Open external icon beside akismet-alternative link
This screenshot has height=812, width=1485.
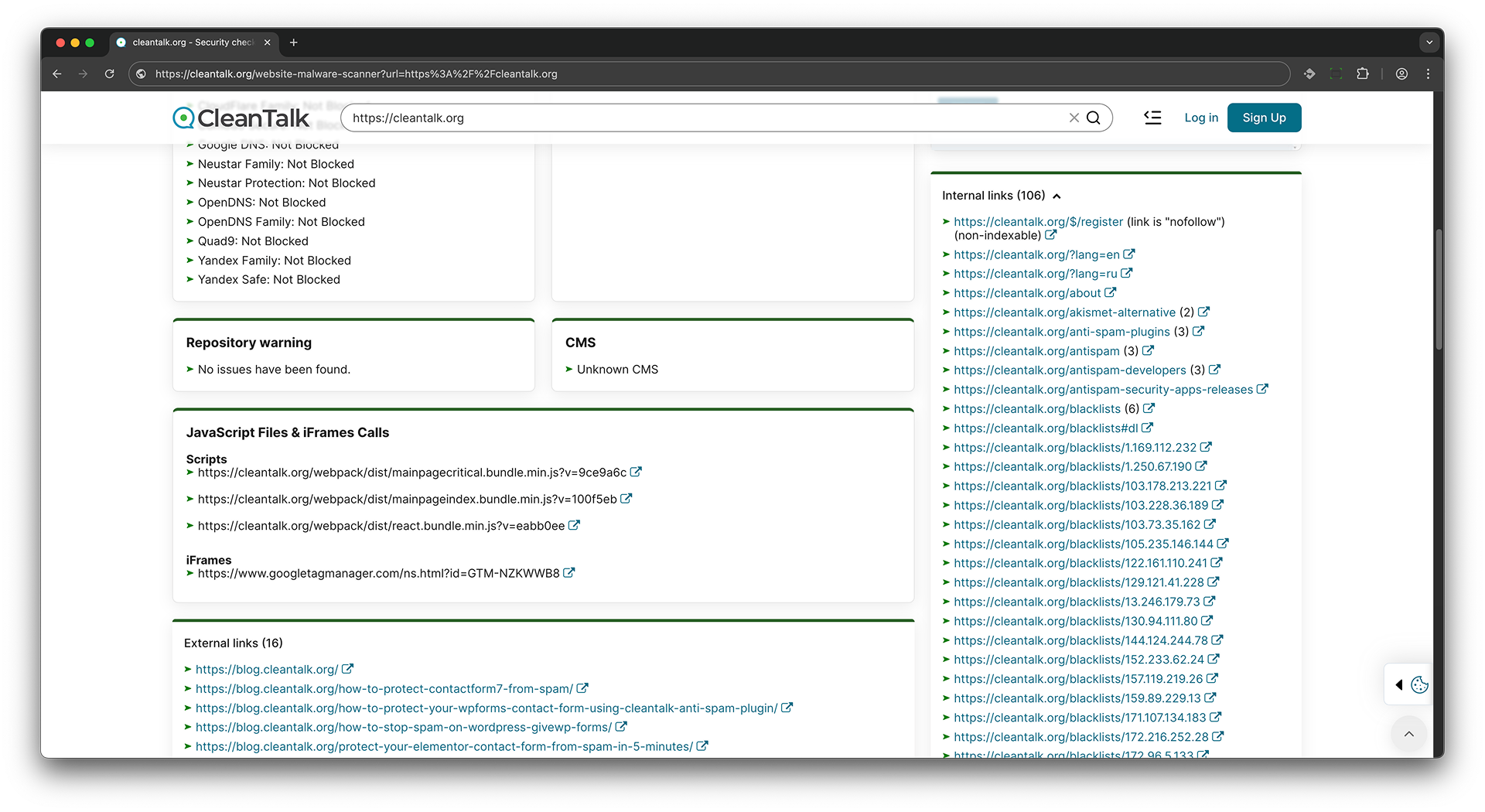click(x=1203, y=312)
